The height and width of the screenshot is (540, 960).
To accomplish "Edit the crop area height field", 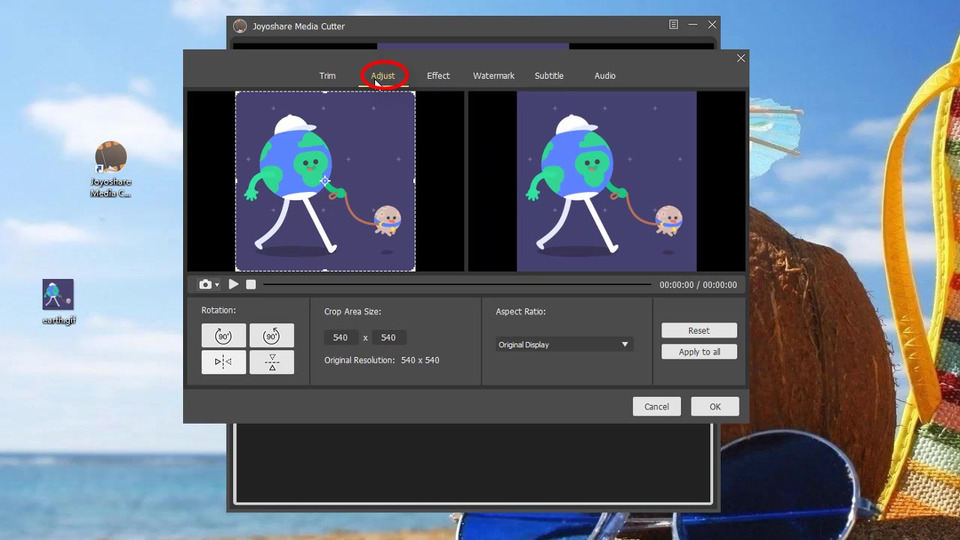I will pos(389,337).
